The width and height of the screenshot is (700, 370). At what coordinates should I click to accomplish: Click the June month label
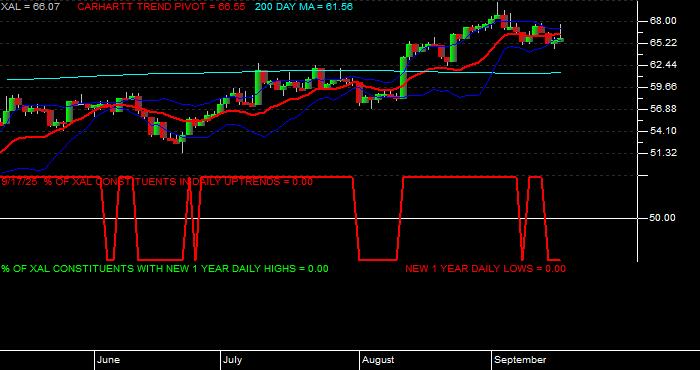click(x=108, y=360)
